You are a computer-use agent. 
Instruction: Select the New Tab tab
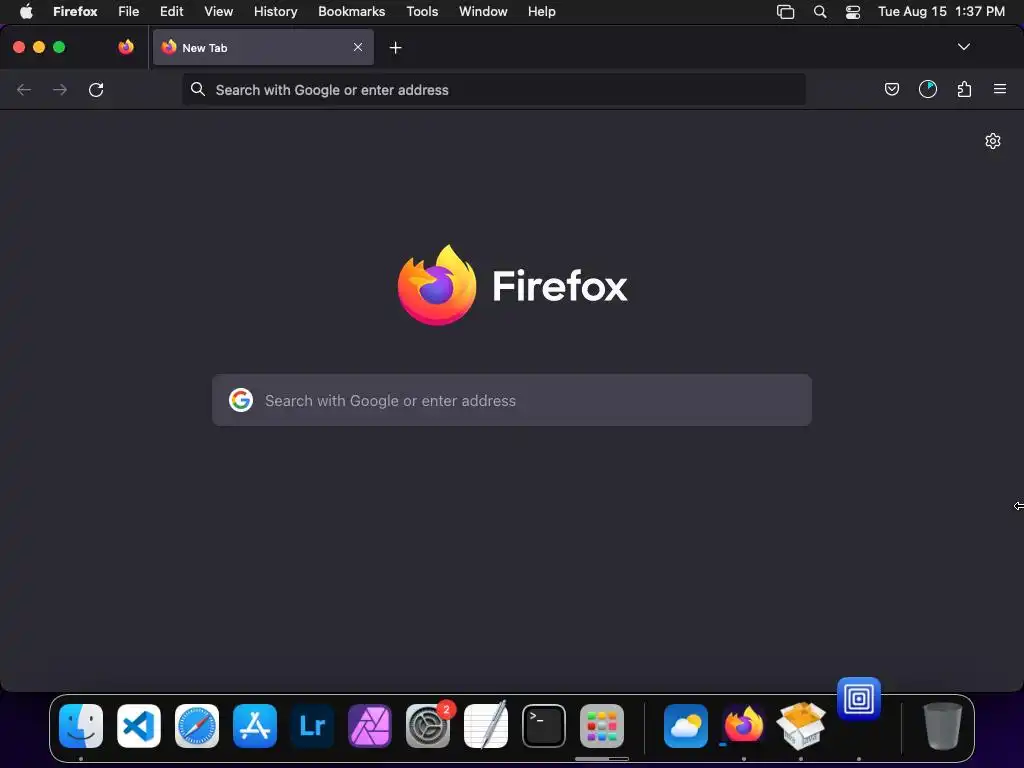(x=263, y=47)
